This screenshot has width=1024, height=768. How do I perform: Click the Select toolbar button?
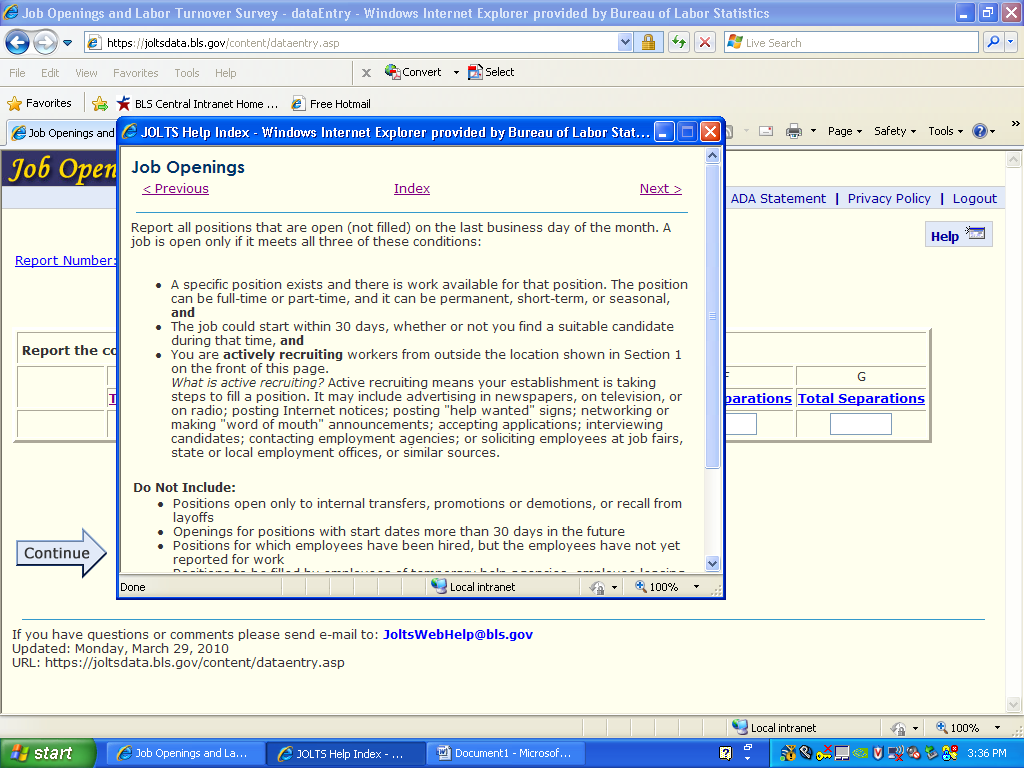pyautogui.click(x=491, y=72)
